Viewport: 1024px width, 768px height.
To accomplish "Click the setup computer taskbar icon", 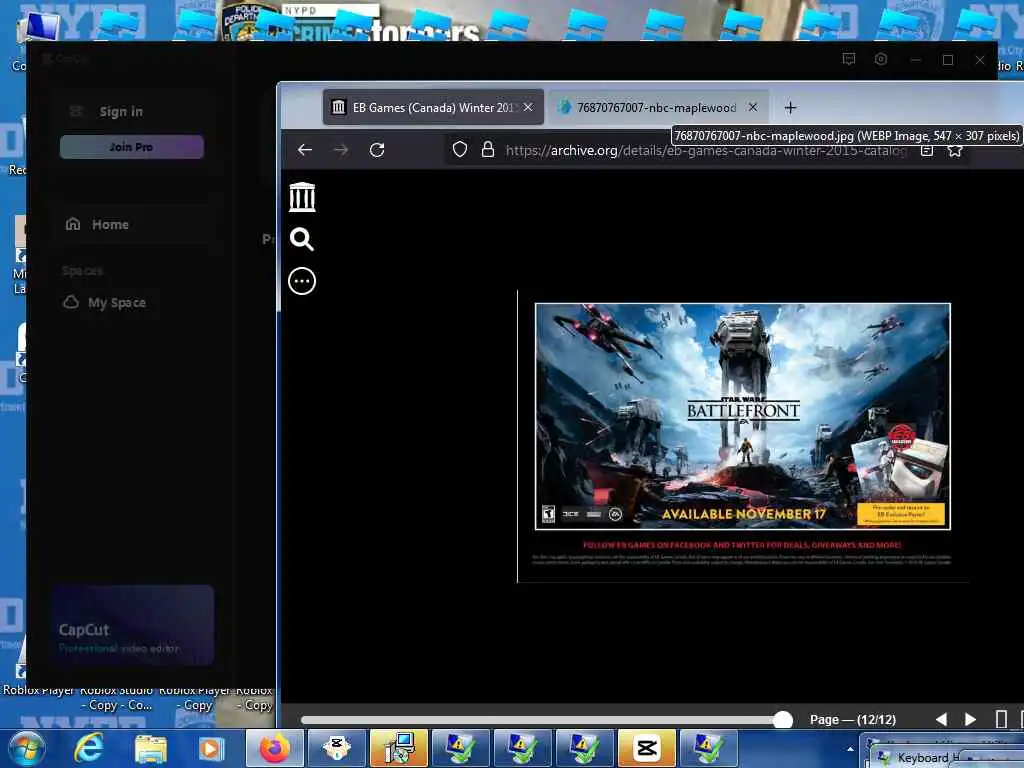I will (x=398, y=748).
